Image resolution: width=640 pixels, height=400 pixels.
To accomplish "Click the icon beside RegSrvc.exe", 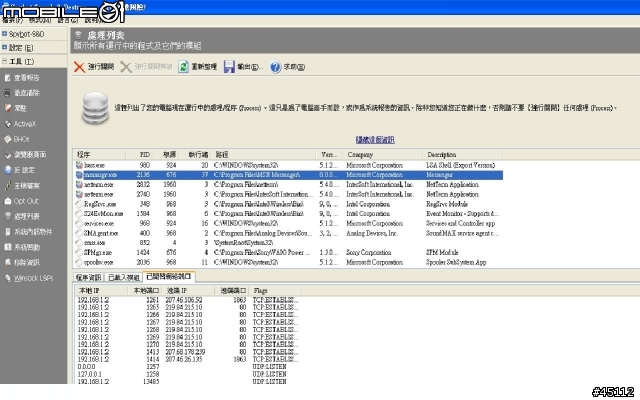I will point(79,204).
